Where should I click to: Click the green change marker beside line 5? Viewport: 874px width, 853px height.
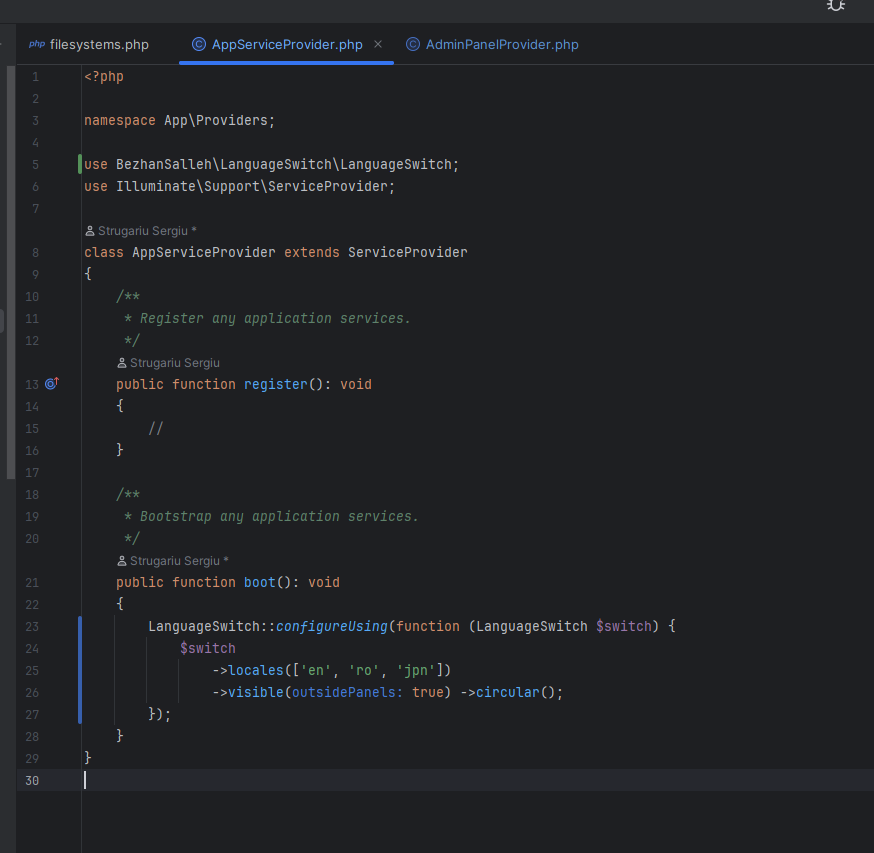[80, 164]
